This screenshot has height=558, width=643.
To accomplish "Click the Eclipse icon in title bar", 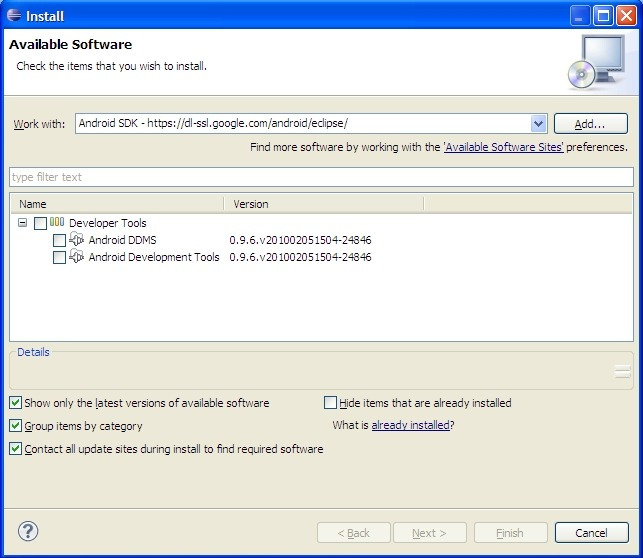I will [x=14, y=16].
